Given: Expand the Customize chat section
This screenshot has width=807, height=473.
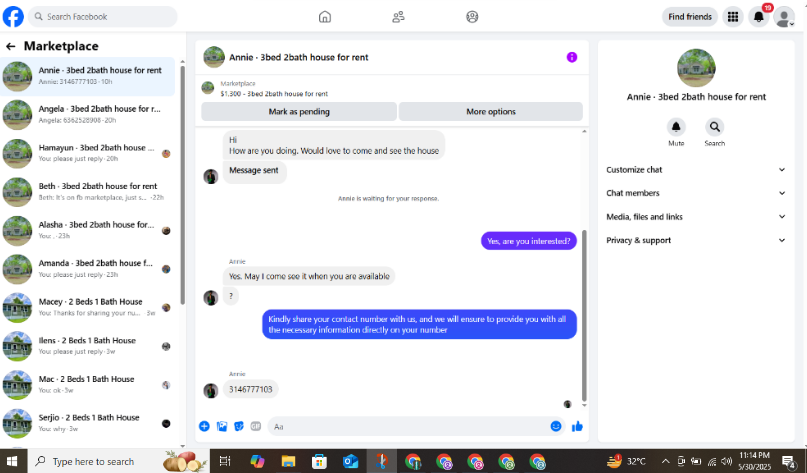Looking at the screenshot, I should tap(696, 170).
